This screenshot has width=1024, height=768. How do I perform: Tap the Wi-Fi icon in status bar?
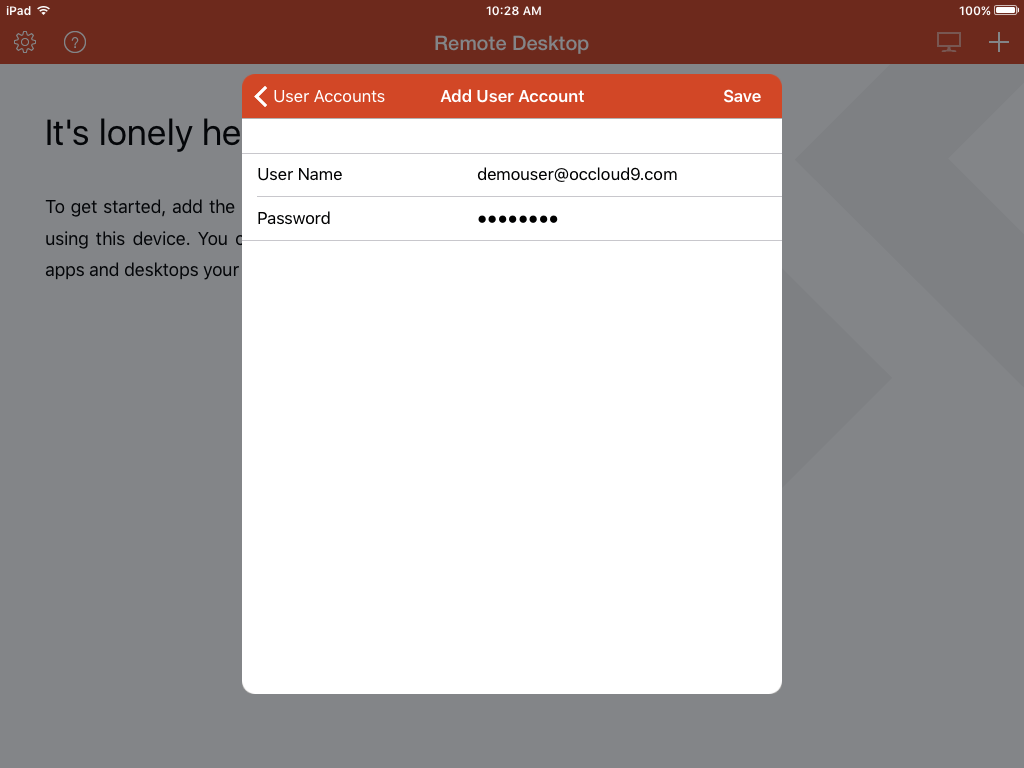pos(44,10)
